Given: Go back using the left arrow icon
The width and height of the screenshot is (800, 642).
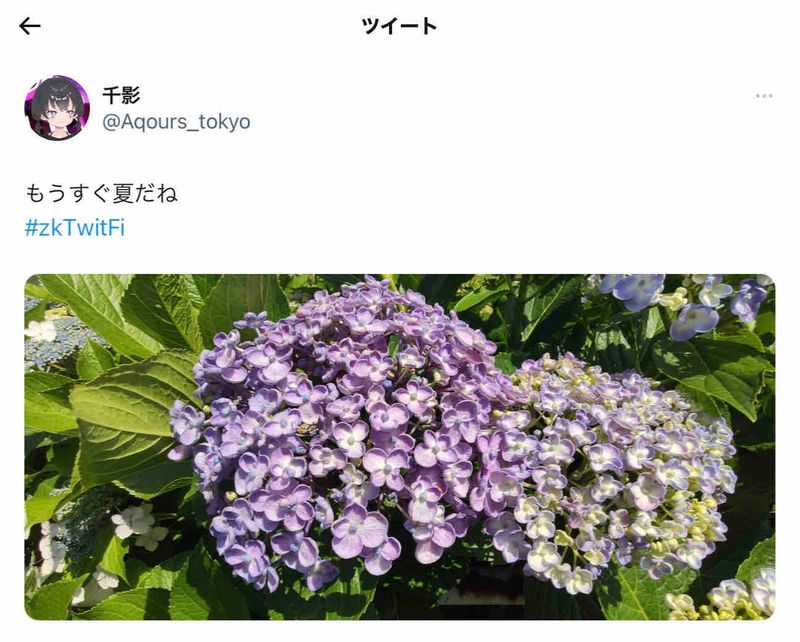Looking at the screenshot, I should 30,26.
